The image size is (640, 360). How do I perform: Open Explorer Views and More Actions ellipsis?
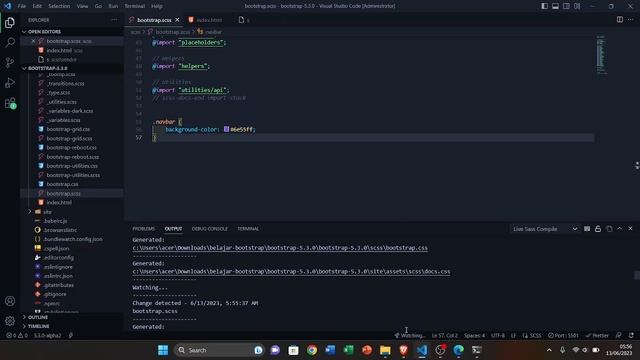(x=114, y=20)
